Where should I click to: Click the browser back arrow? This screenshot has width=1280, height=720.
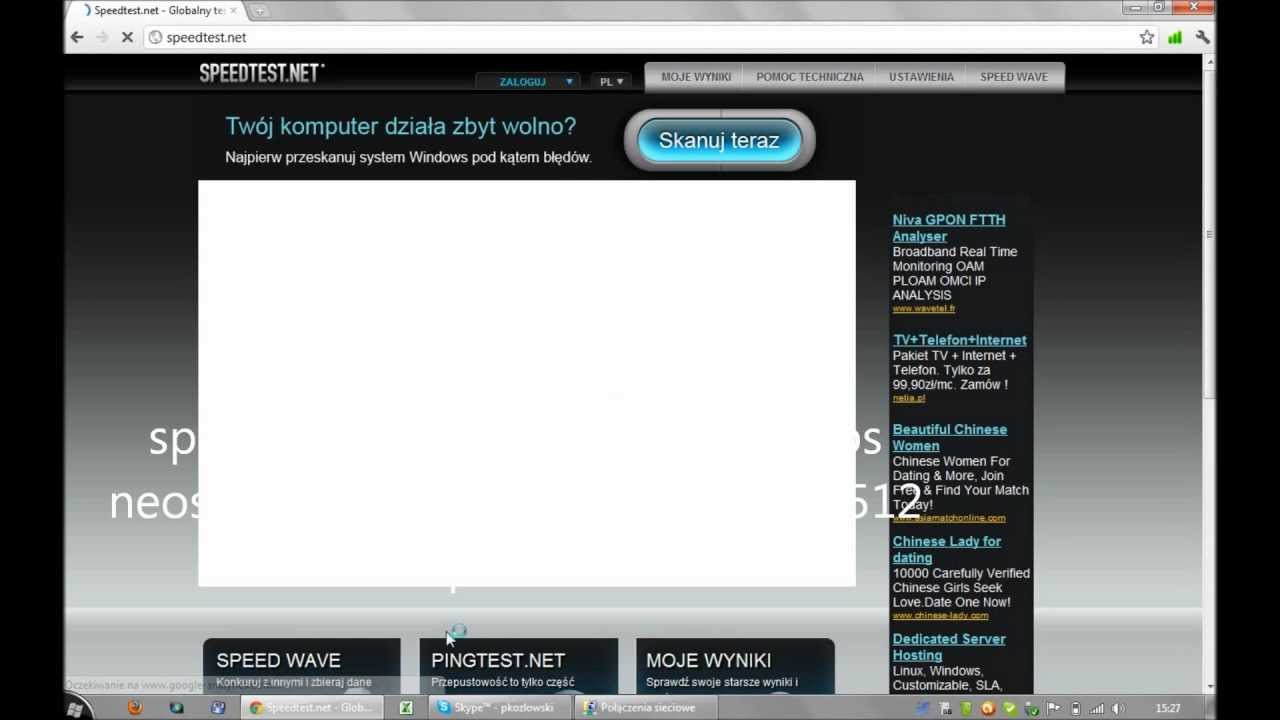coord(77,37)
